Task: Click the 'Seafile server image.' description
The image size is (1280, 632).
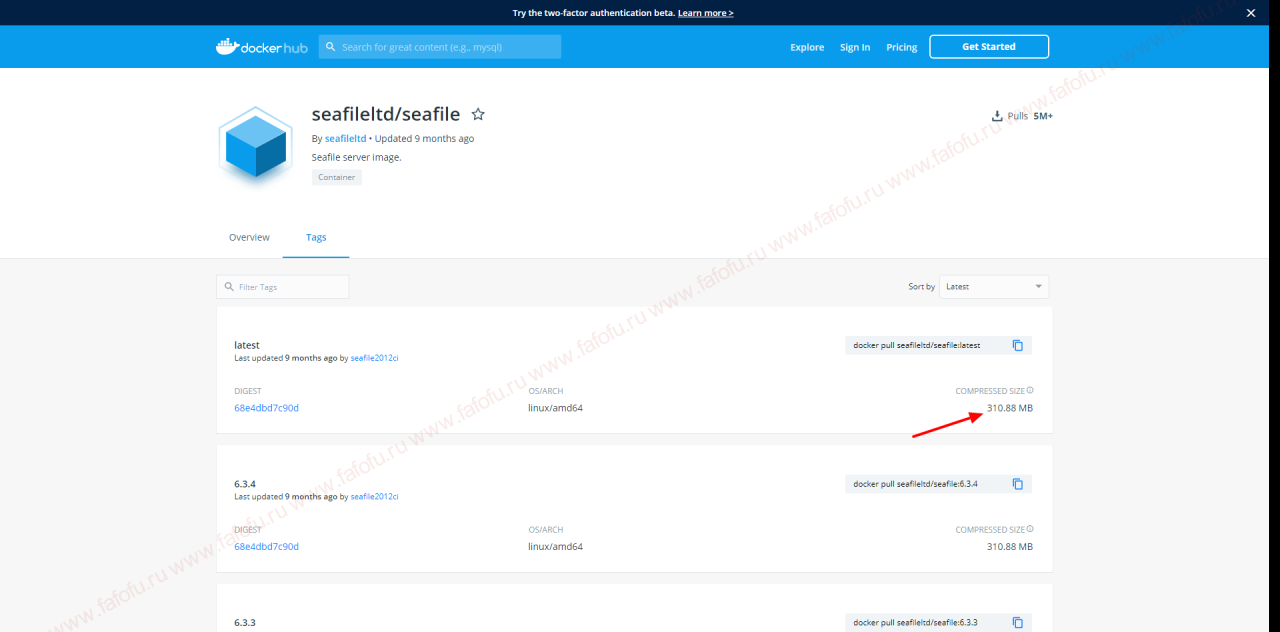Action: click(x=357, y=157)
